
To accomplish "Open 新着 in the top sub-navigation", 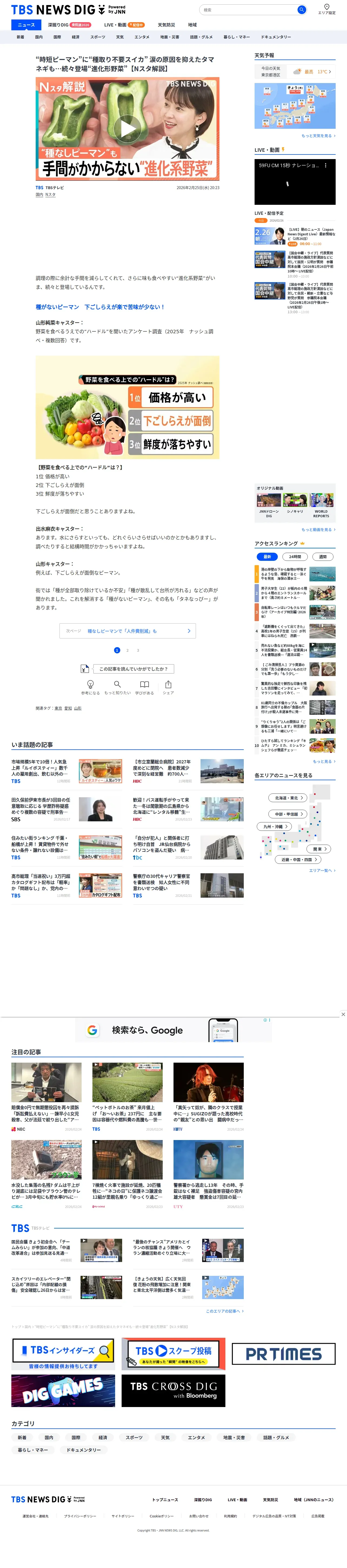I will click(21, 37).
